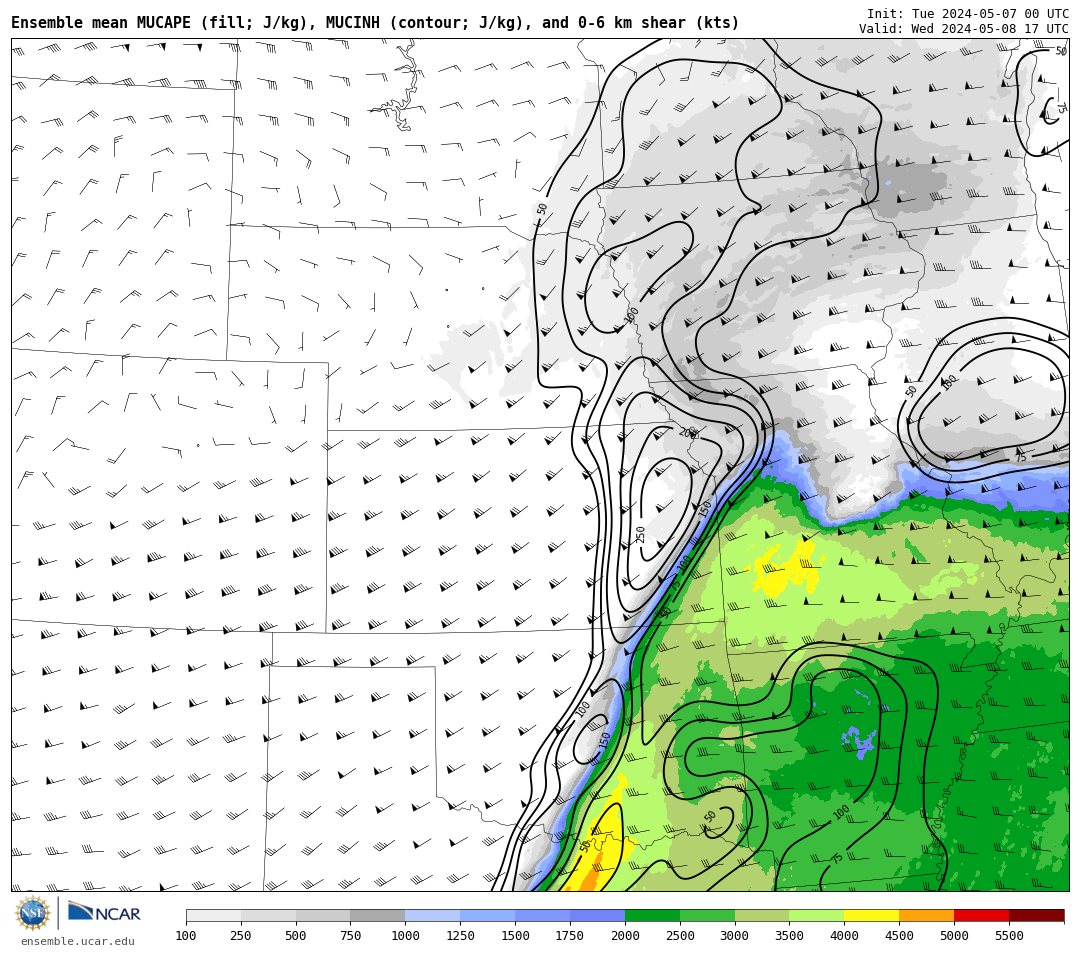Click the Valid time text
The height and width of the screenshot is (954, 1080).
(964, 29)
